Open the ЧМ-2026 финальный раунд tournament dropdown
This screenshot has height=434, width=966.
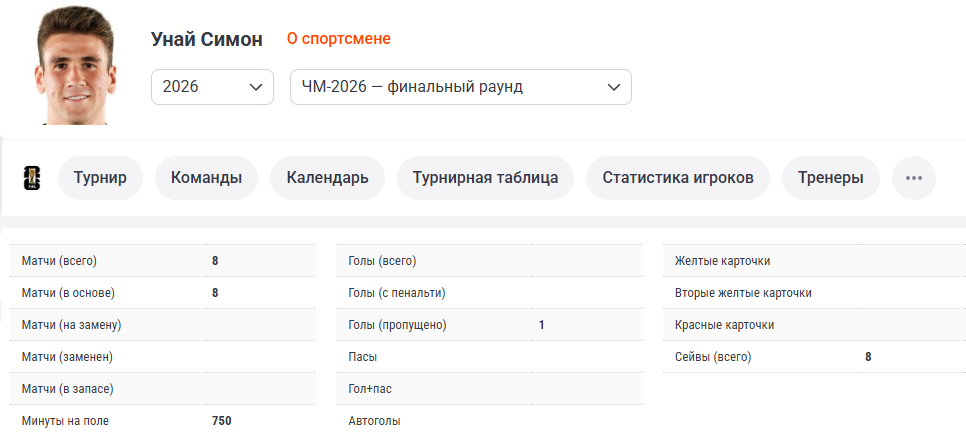[x=460, y=87]
